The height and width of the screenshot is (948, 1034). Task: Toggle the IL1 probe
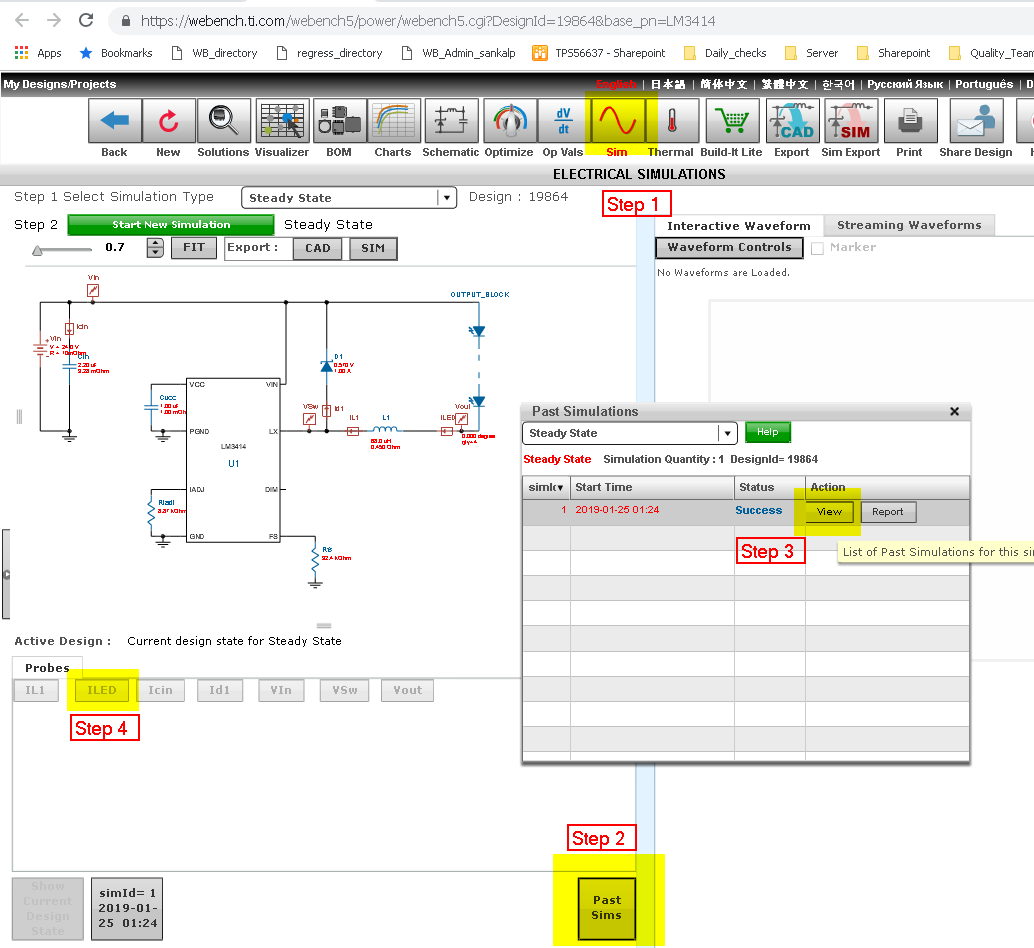point(36,690)
